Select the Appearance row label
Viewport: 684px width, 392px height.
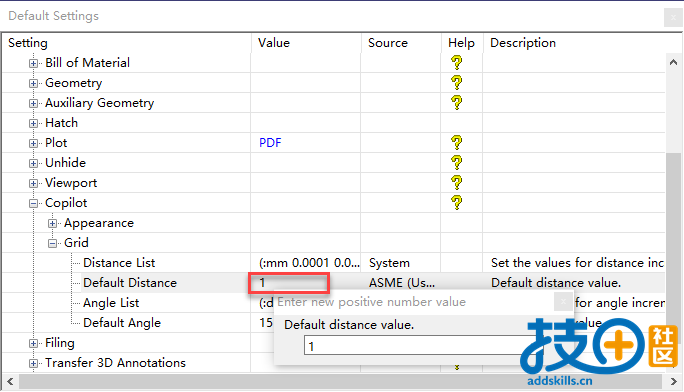[99, 223]
